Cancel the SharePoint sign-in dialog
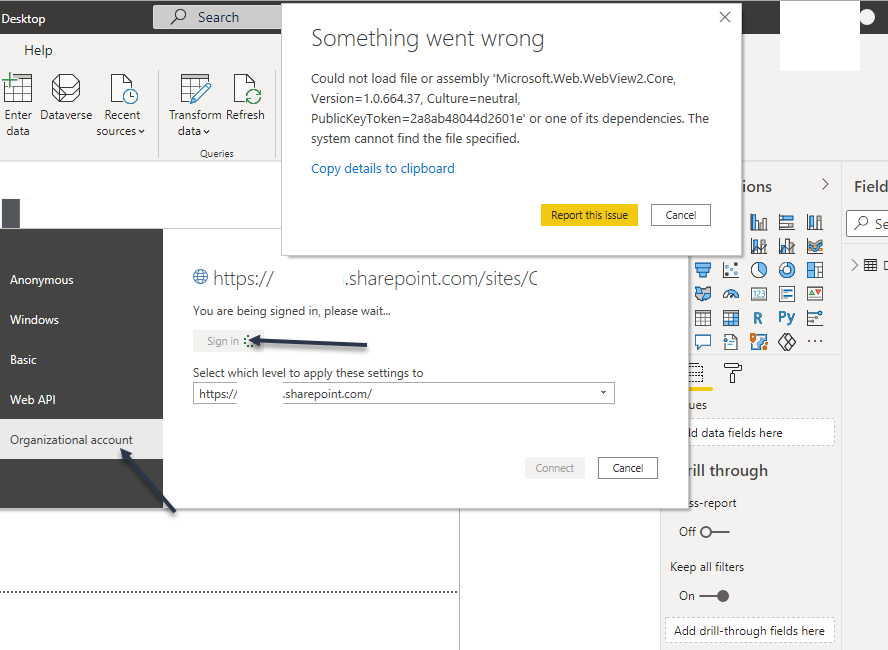Screen dimensions: 888x650 628,468
